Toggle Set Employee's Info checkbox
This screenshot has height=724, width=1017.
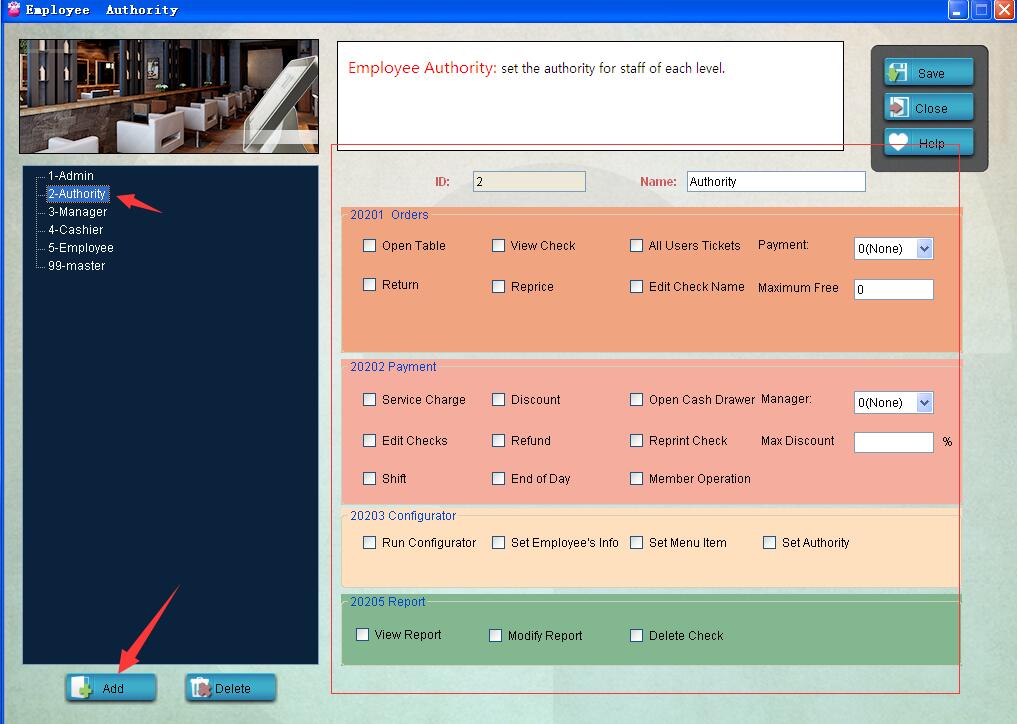(x=498, y=542)
